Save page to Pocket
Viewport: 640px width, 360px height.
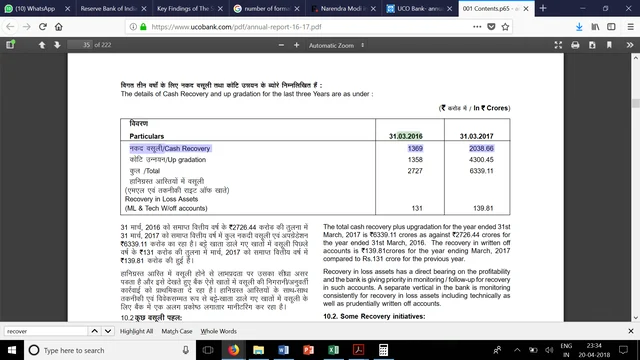click(x=491, y=27)
